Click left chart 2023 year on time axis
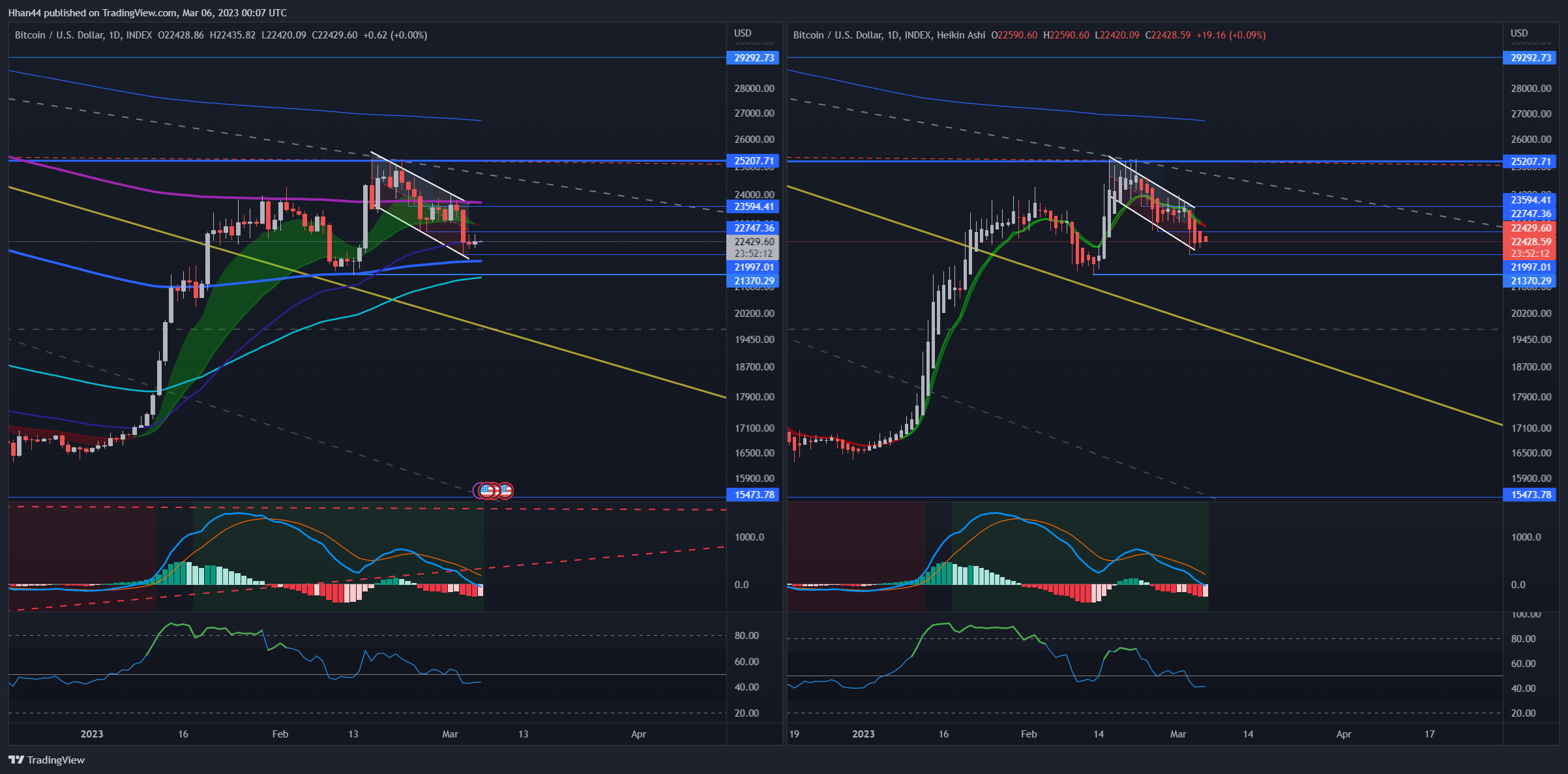Viewport: 1568px width, 774px height. [92, 734]
